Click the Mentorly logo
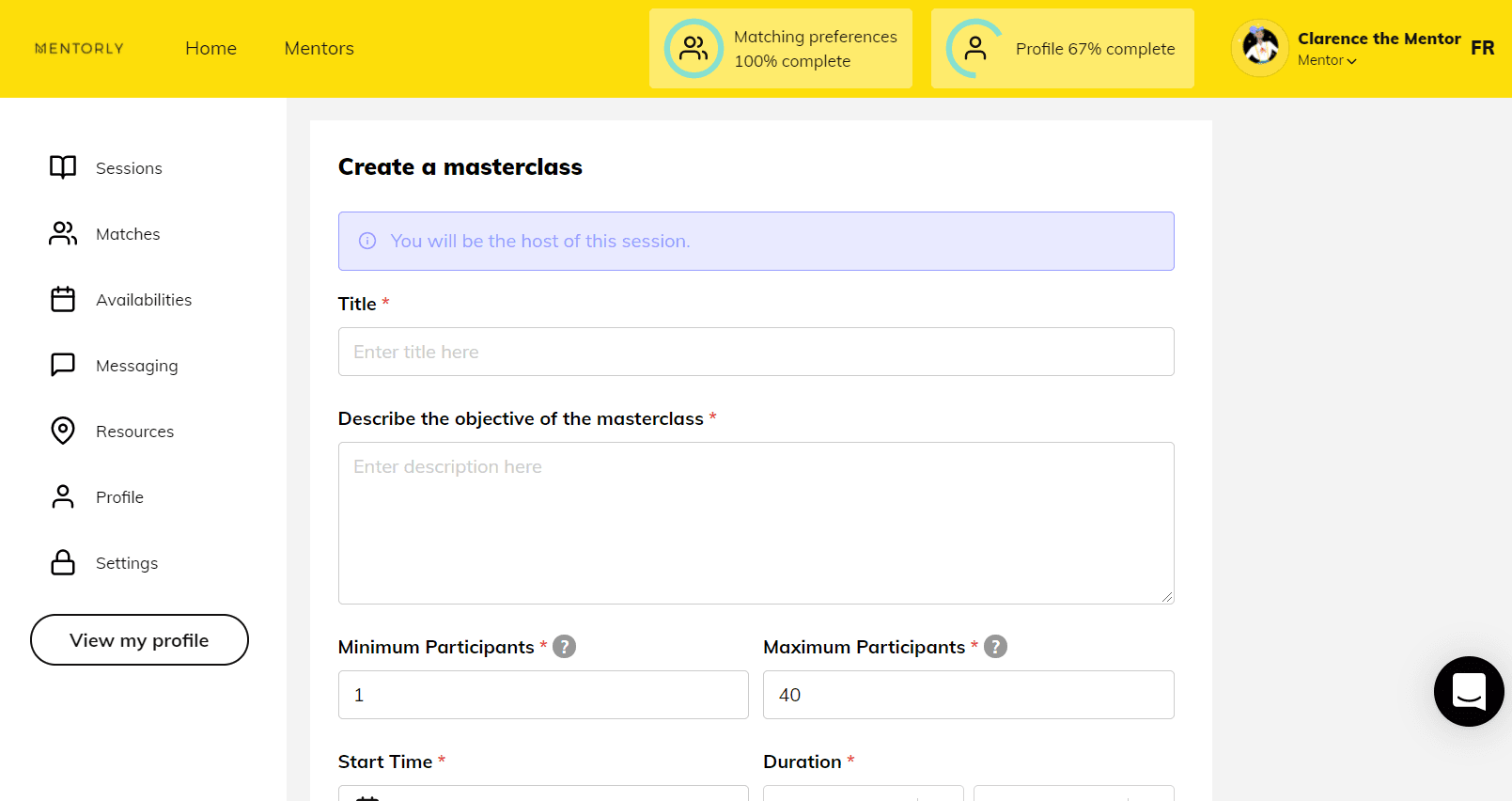The width and height of the screenshot is (1512, 801). click(79, 49)
